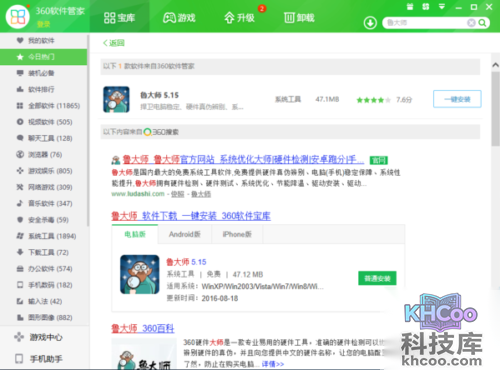The image size is (500, 370).
Task: Open 手机助手 at sidebar bottom
Action: 38,359
